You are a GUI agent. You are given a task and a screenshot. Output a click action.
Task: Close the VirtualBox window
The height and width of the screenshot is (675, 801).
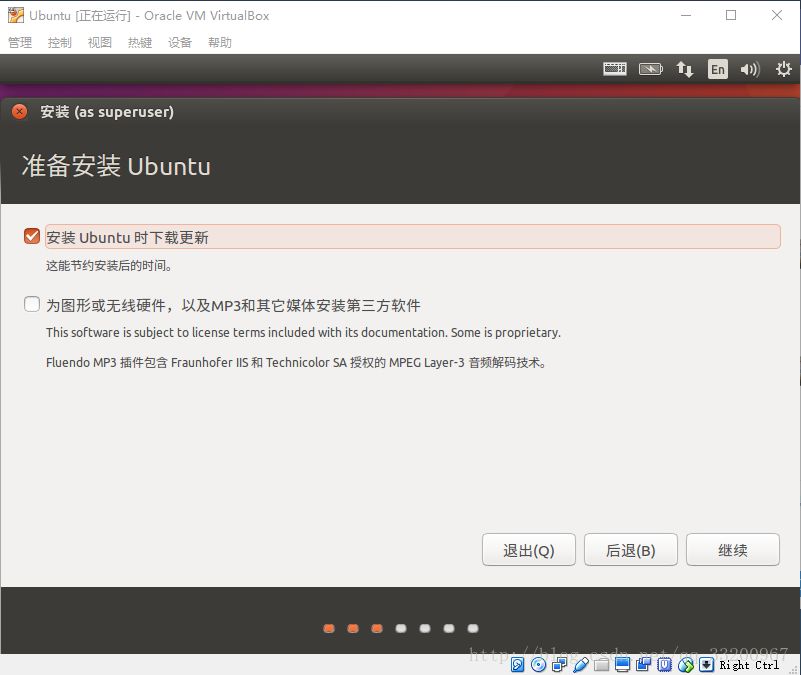point(776,15)
